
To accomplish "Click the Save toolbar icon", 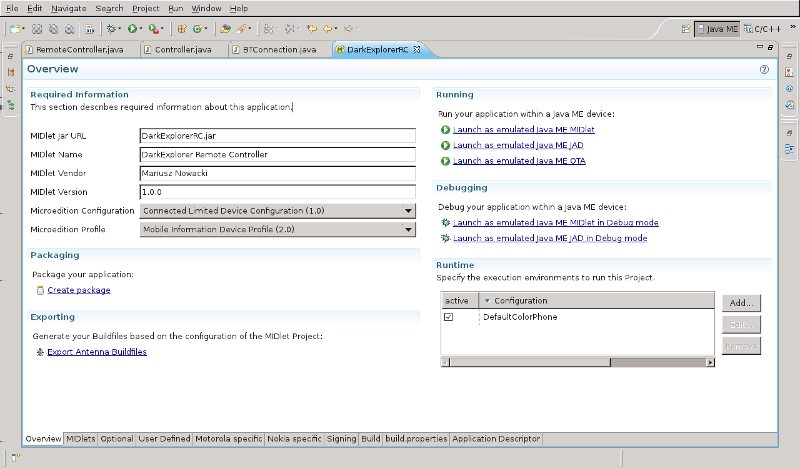I will pos(37,29).
